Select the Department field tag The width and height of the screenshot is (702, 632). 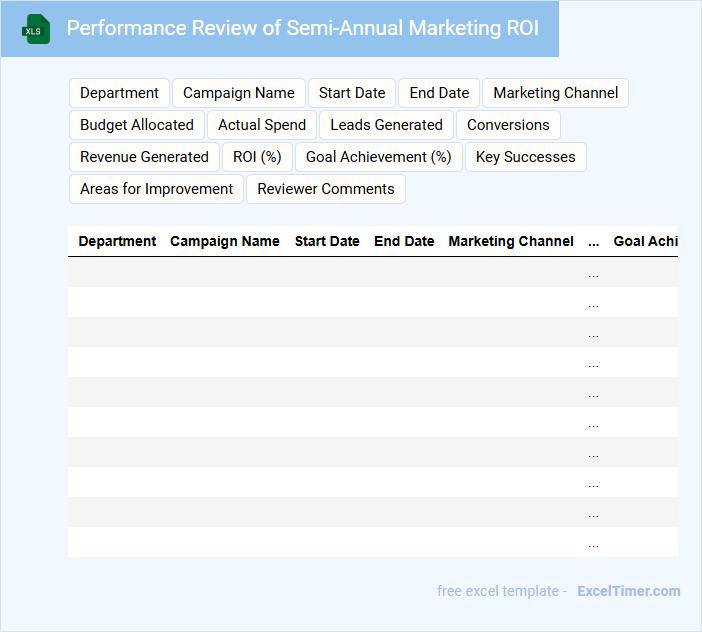(119, 93)
